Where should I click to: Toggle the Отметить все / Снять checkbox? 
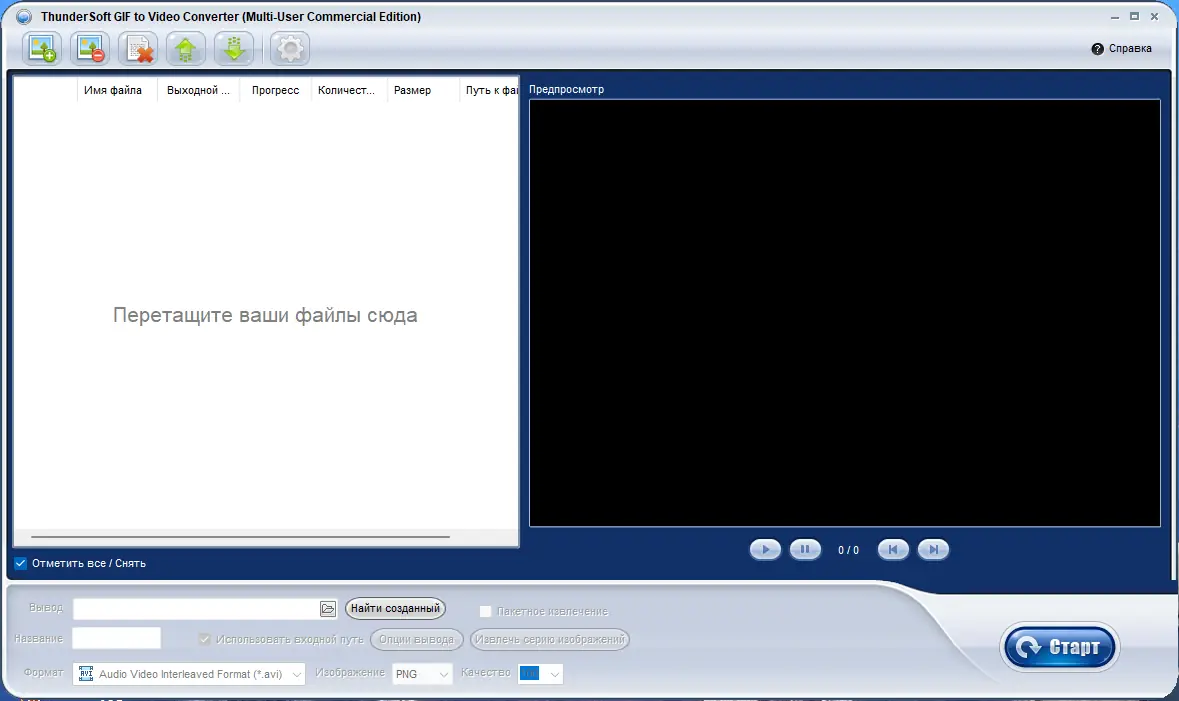tap(19, 563)
